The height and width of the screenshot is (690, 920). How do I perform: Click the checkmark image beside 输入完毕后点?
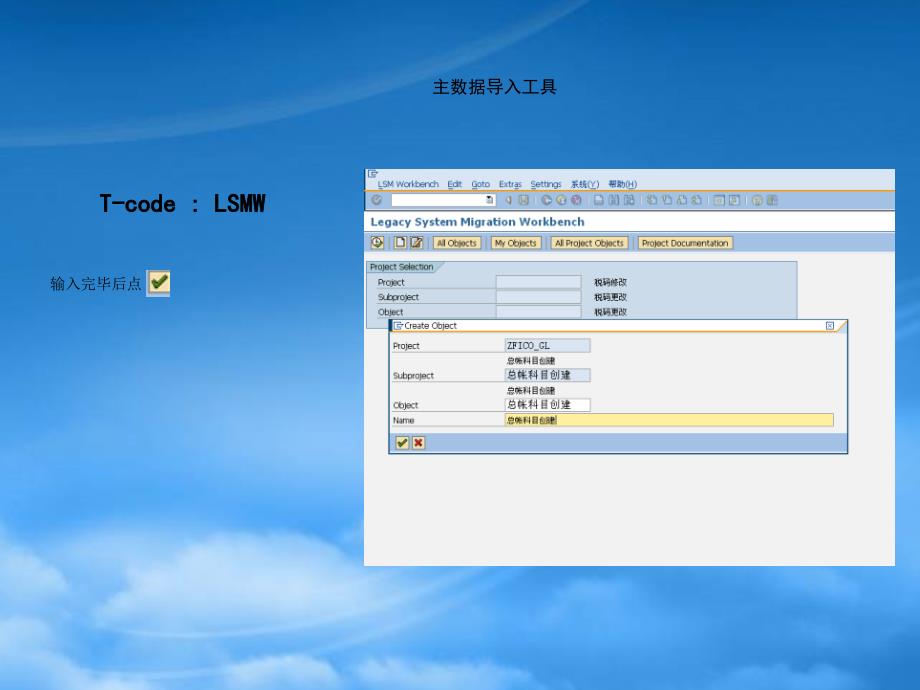(x=158, y=283)
